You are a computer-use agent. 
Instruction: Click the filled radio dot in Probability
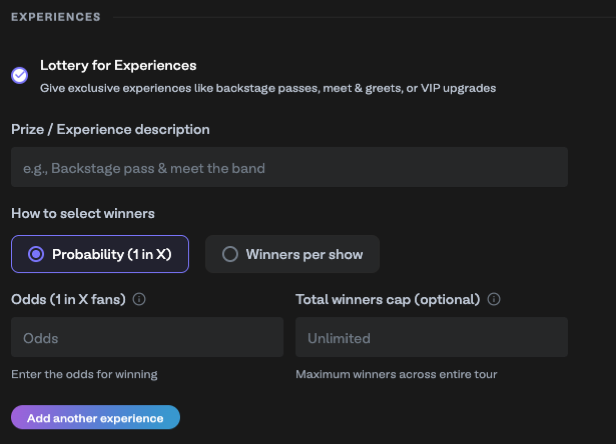click(x=36, y=254)
